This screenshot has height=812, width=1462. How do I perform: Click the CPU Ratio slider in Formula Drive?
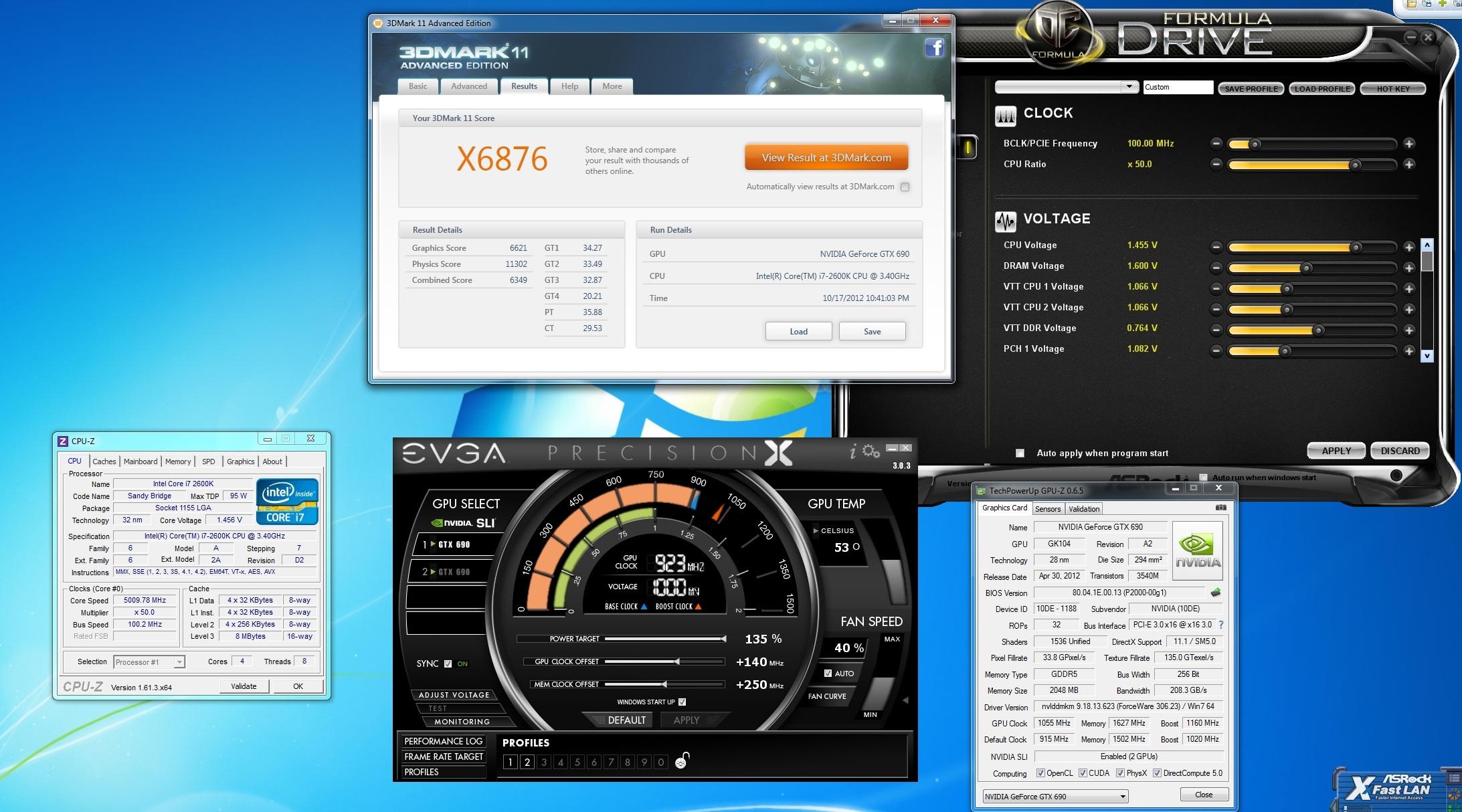pos(1312,165)
